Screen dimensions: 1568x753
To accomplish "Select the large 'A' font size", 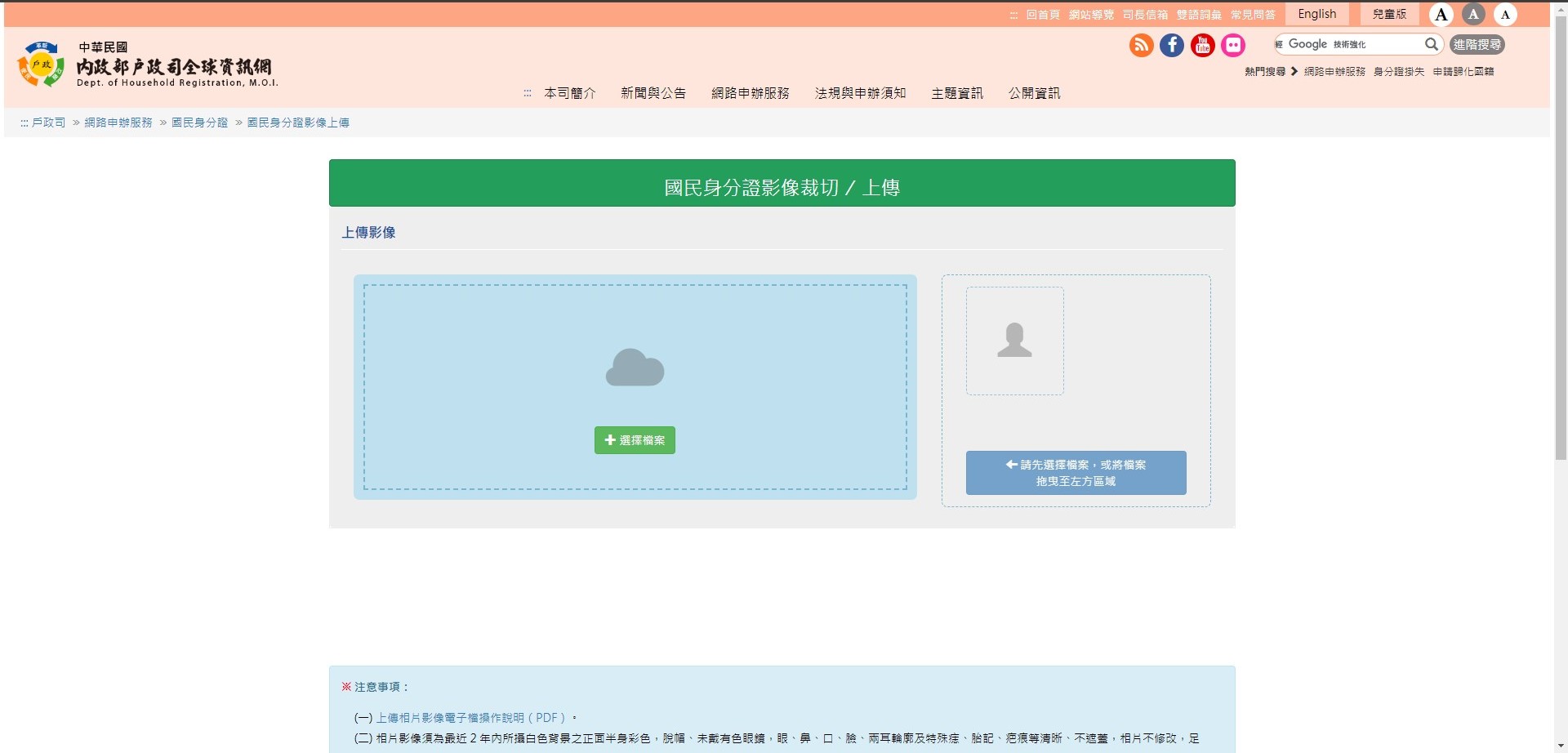I will [1440, 14].
